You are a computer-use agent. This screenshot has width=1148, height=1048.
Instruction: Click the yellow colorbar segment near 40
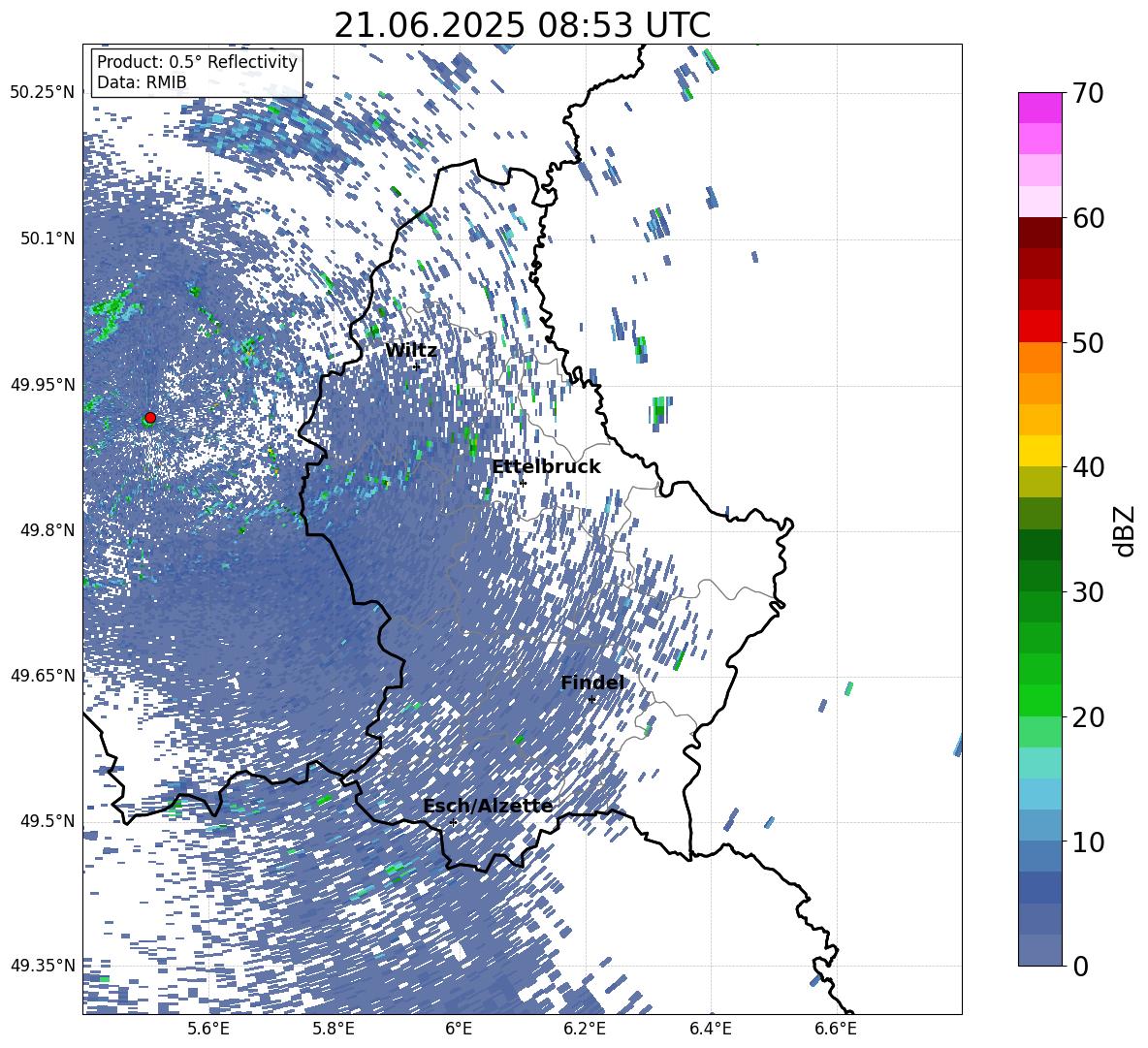click(1039, 451)
